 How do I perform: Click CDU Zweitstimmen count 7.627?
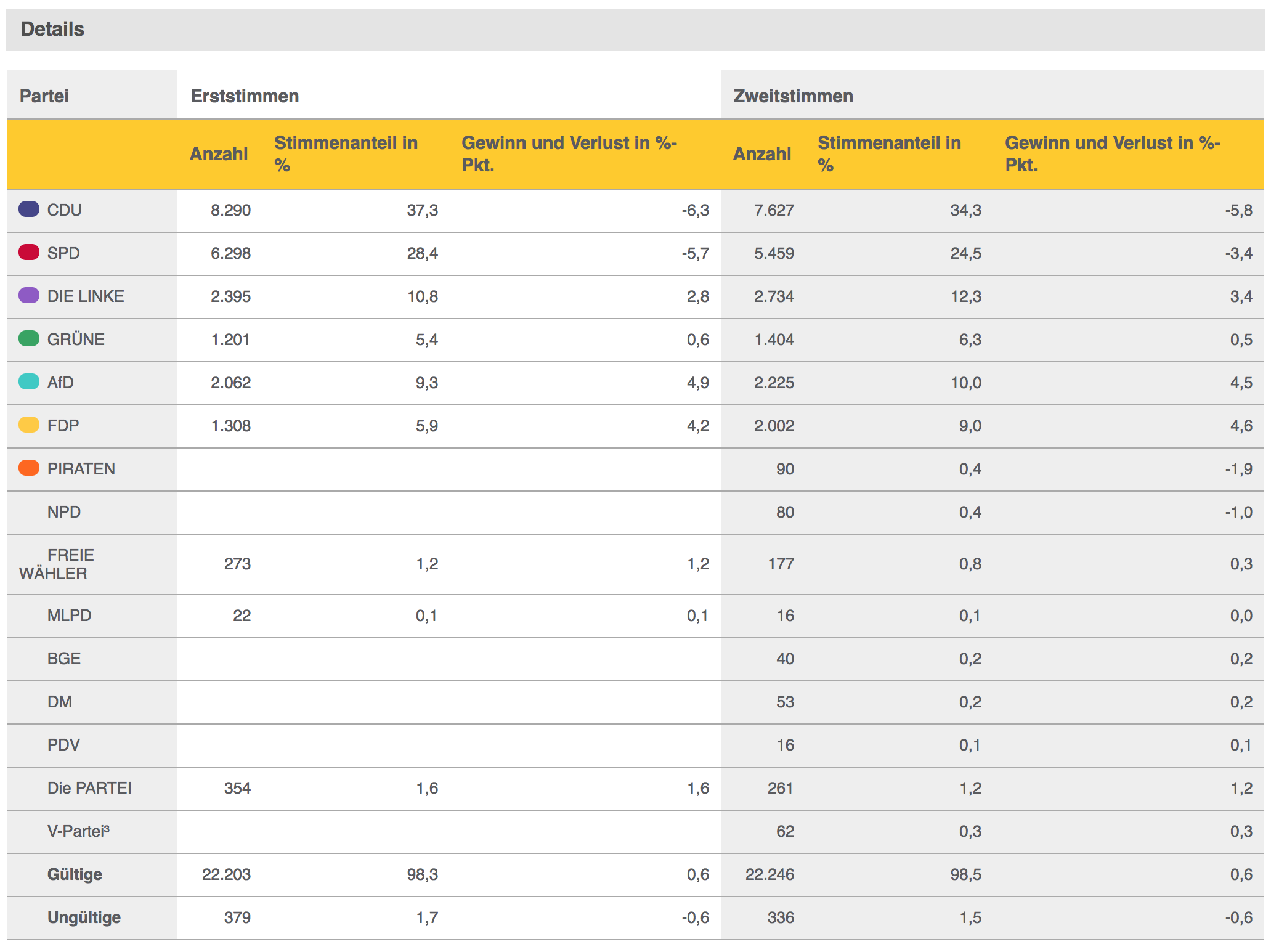point(774,210)
